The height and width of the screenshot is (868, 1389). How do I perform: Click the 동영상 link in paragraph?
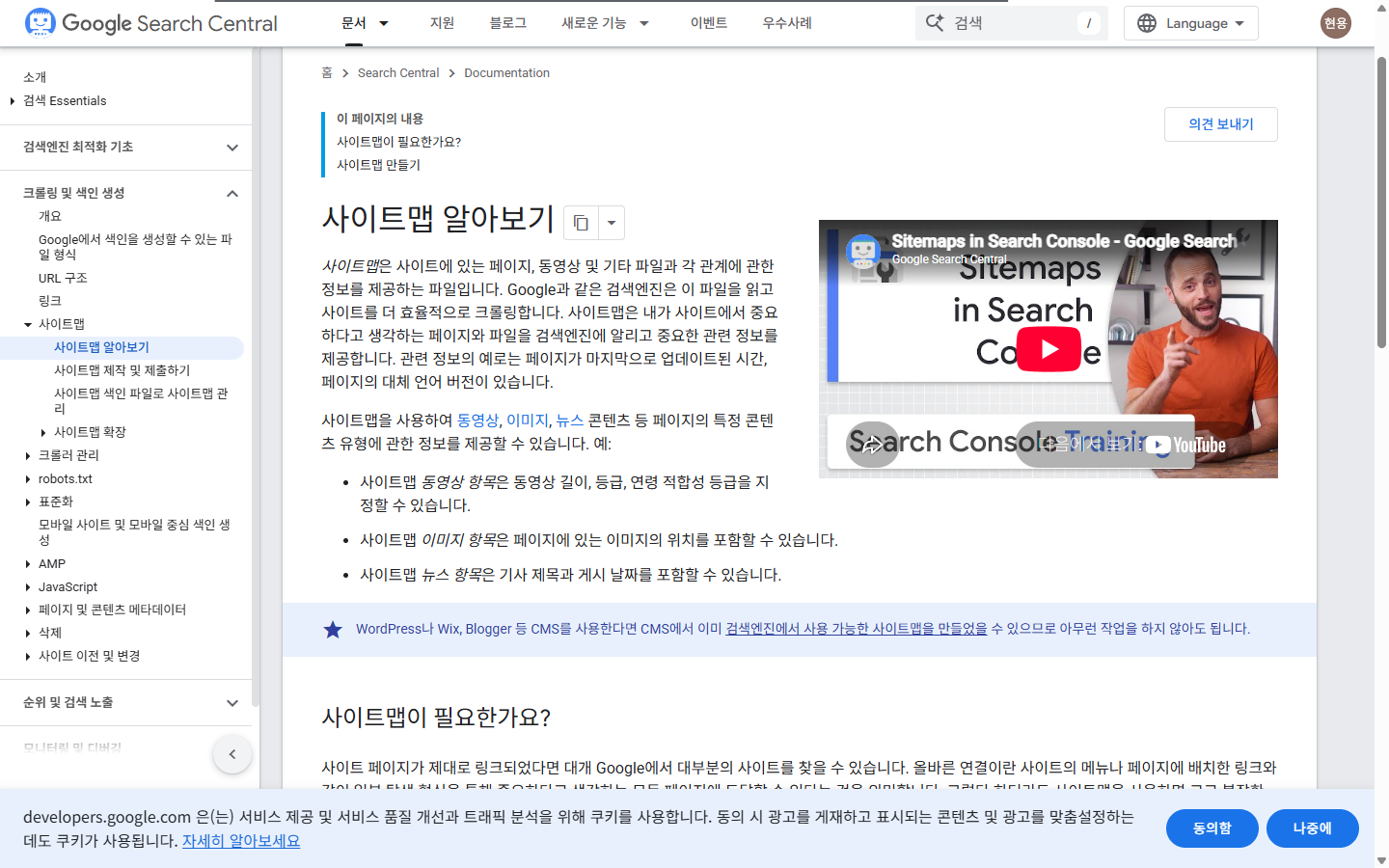point(477,420)
